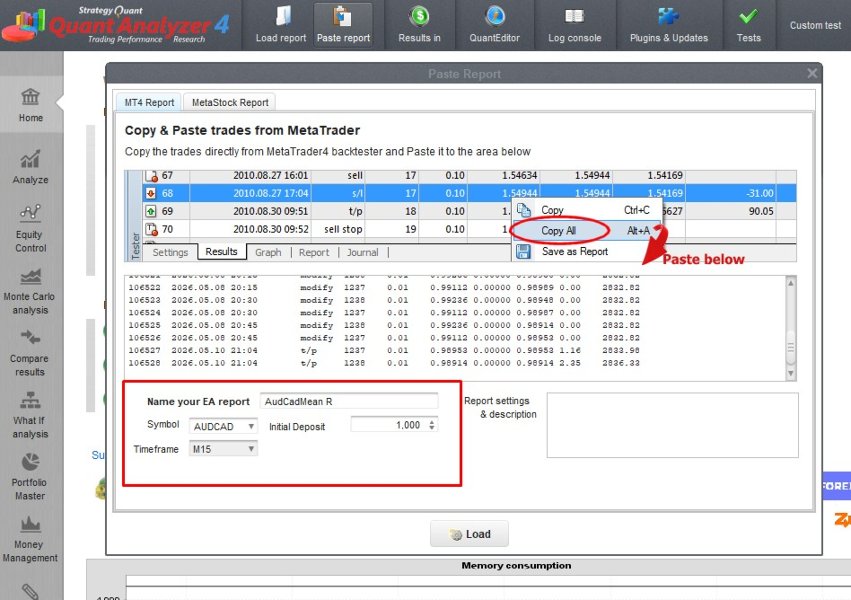Click the pasted trade row 106528

(384, 363)
